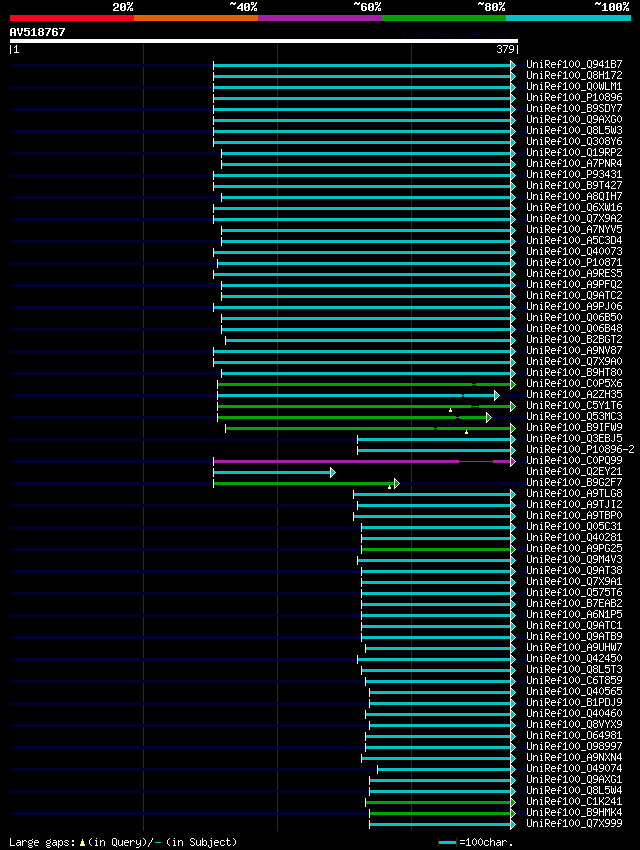Click label UniRef100_C1K241
640x850 pixels.
point(574,802)
